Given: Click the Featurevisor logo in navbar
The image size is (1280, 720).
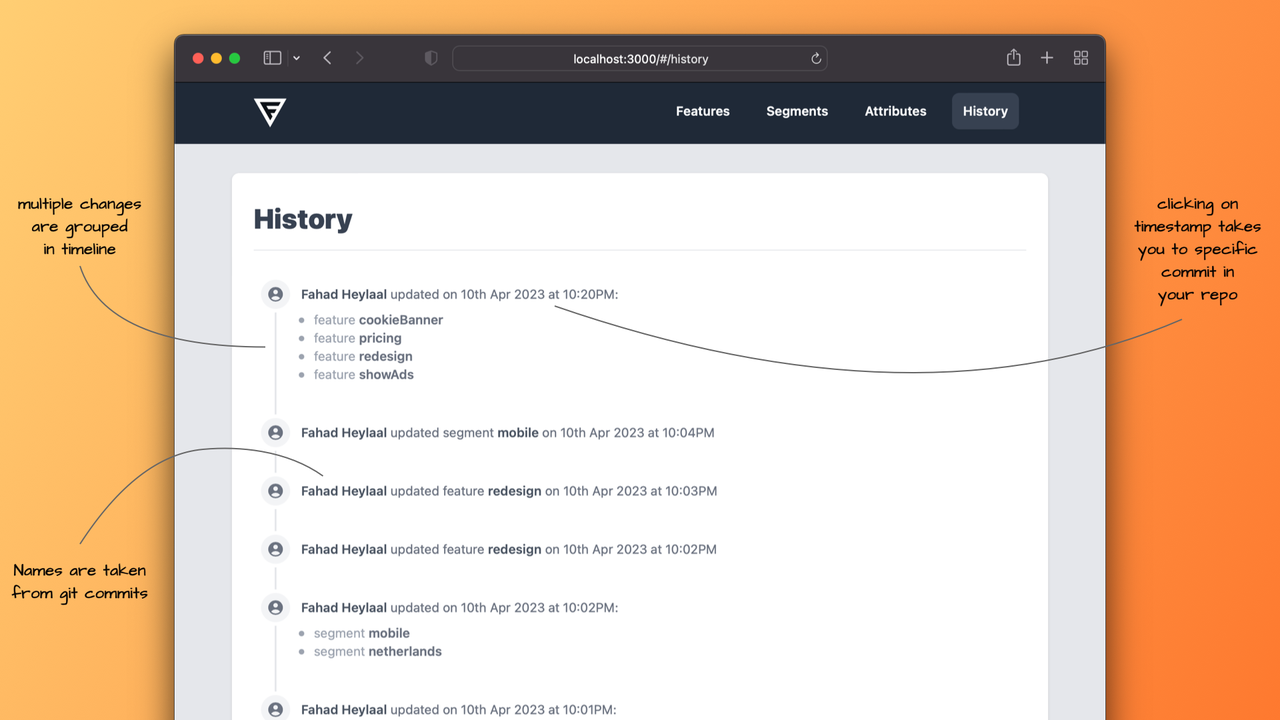Looking at the screenshot, I should click(x=270, y=112).
